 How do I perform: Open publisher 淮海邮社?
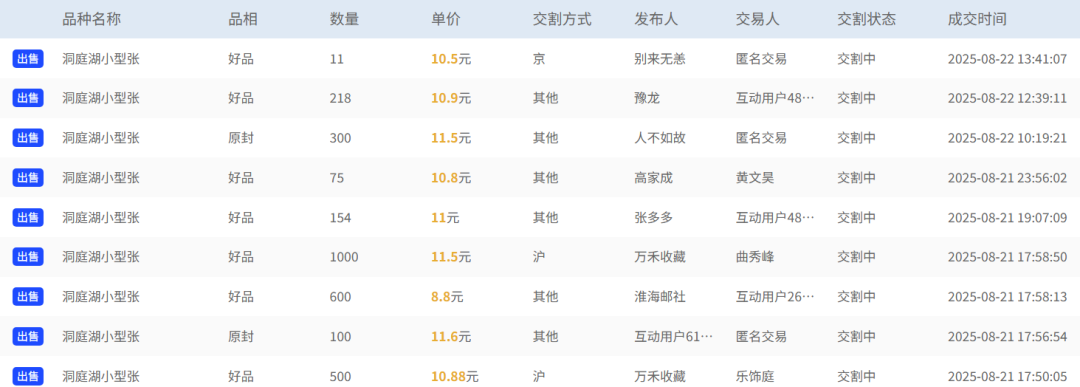tap(659, 297)
